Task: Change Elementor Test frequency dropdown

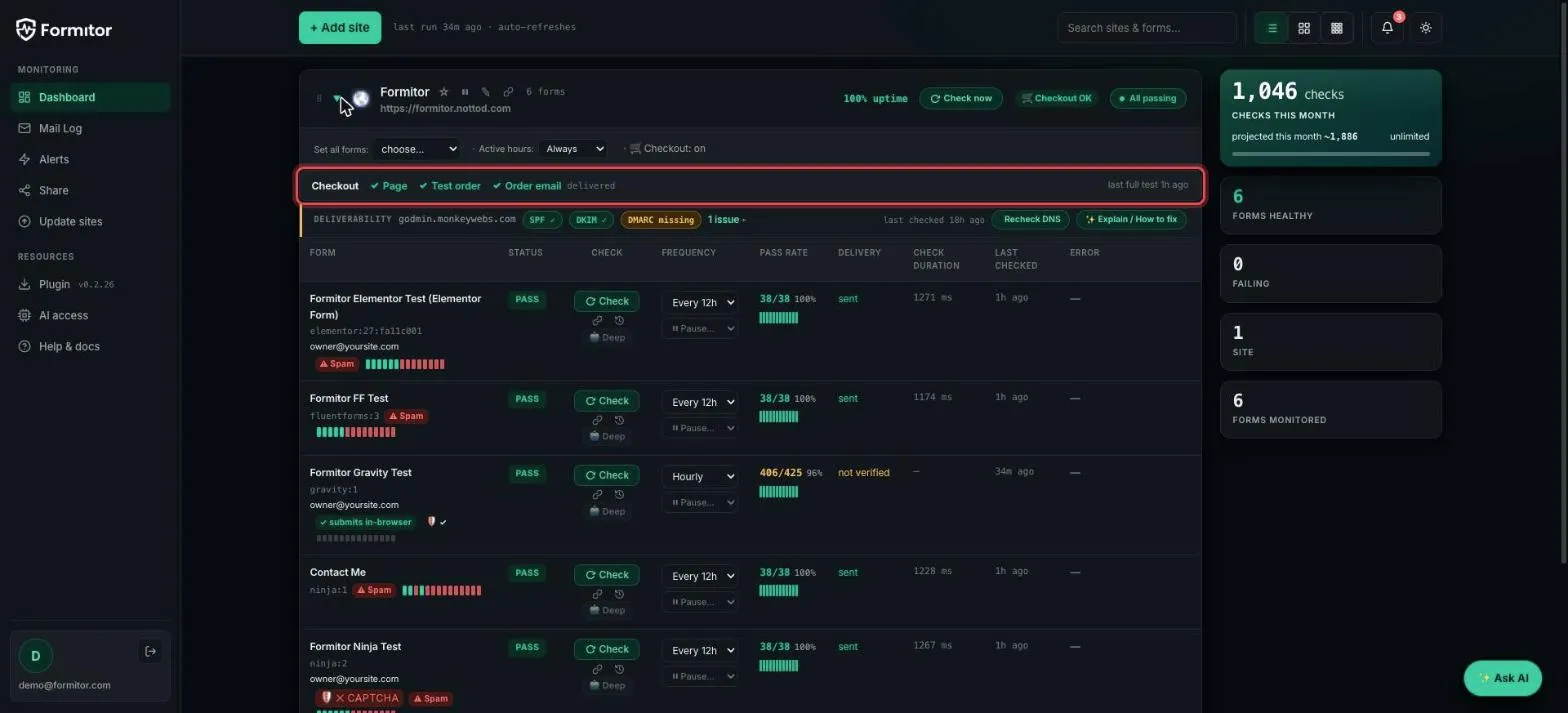Action: pyautogui.click(x=700, y=303)
